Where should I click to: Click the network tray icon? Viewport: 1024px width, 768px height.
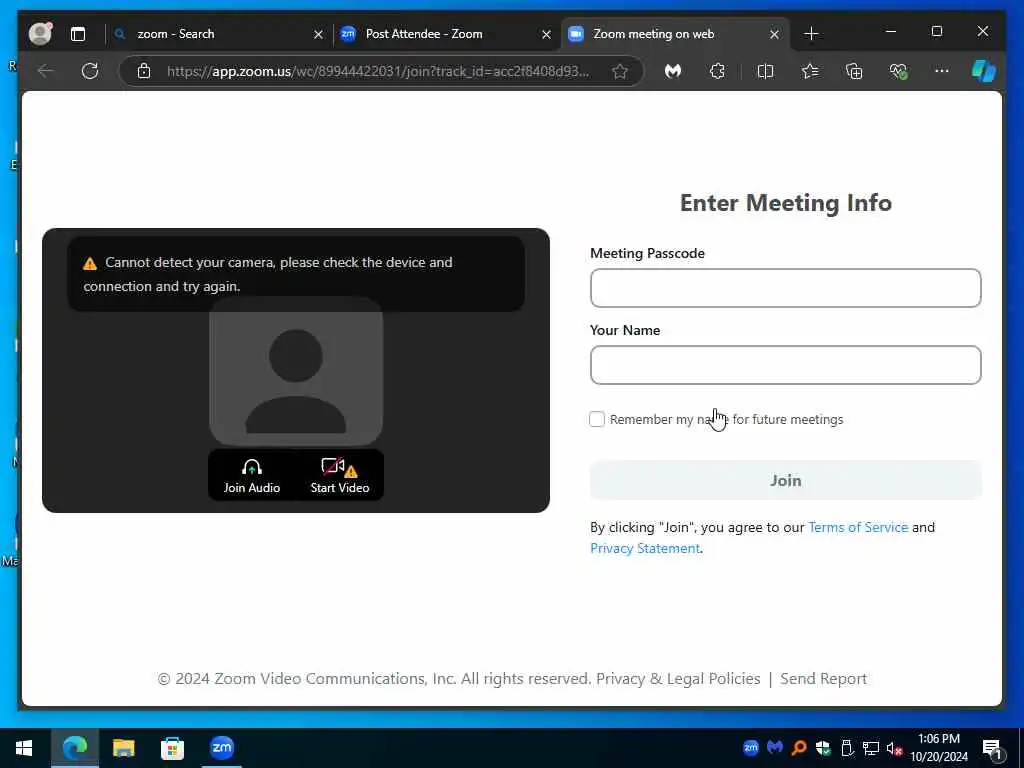(x=871, y=748)
